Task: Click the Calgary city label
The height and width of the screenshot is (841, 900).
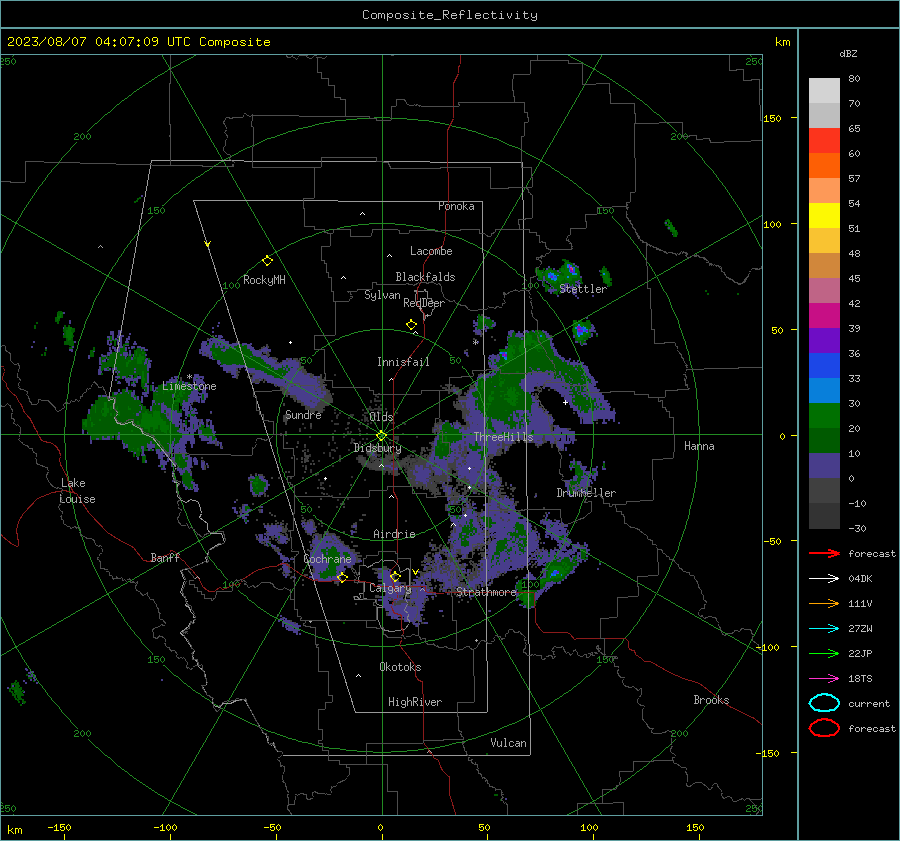Action: [390, 588]
